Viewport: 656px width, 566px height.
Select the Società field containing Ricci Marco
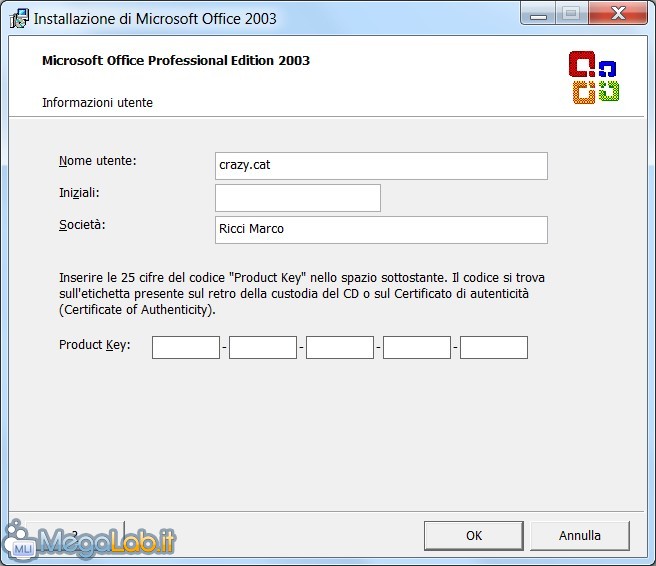(x=381, y=230)
